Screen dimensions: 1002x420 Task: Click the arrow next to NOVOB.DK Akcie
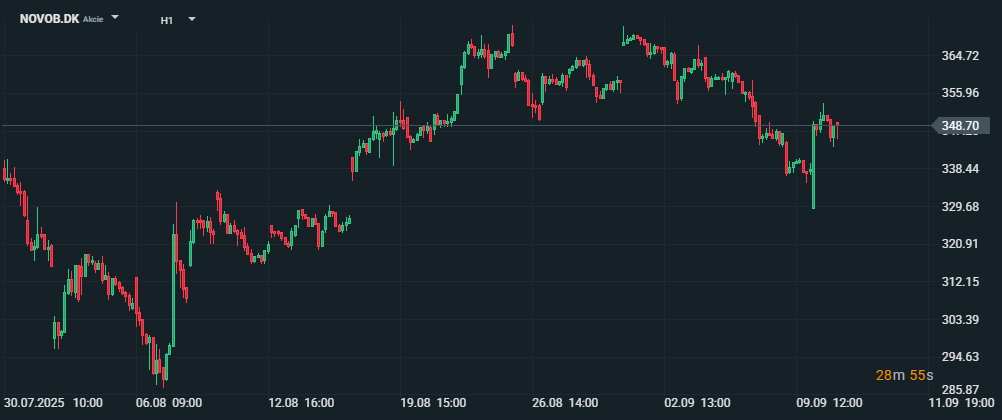coord(116,18)
